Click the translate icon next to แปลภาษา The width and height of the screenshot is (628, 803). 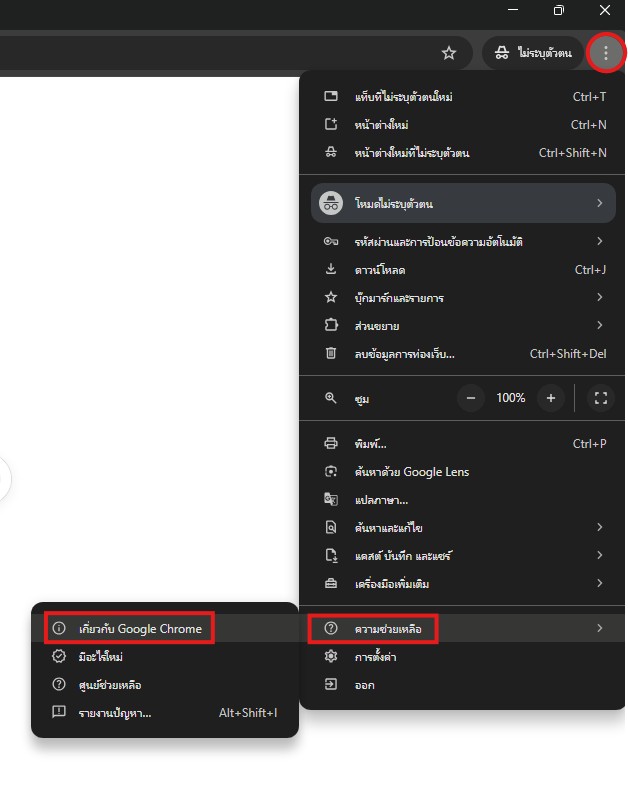pyautogui.click(x=331, y=500)
